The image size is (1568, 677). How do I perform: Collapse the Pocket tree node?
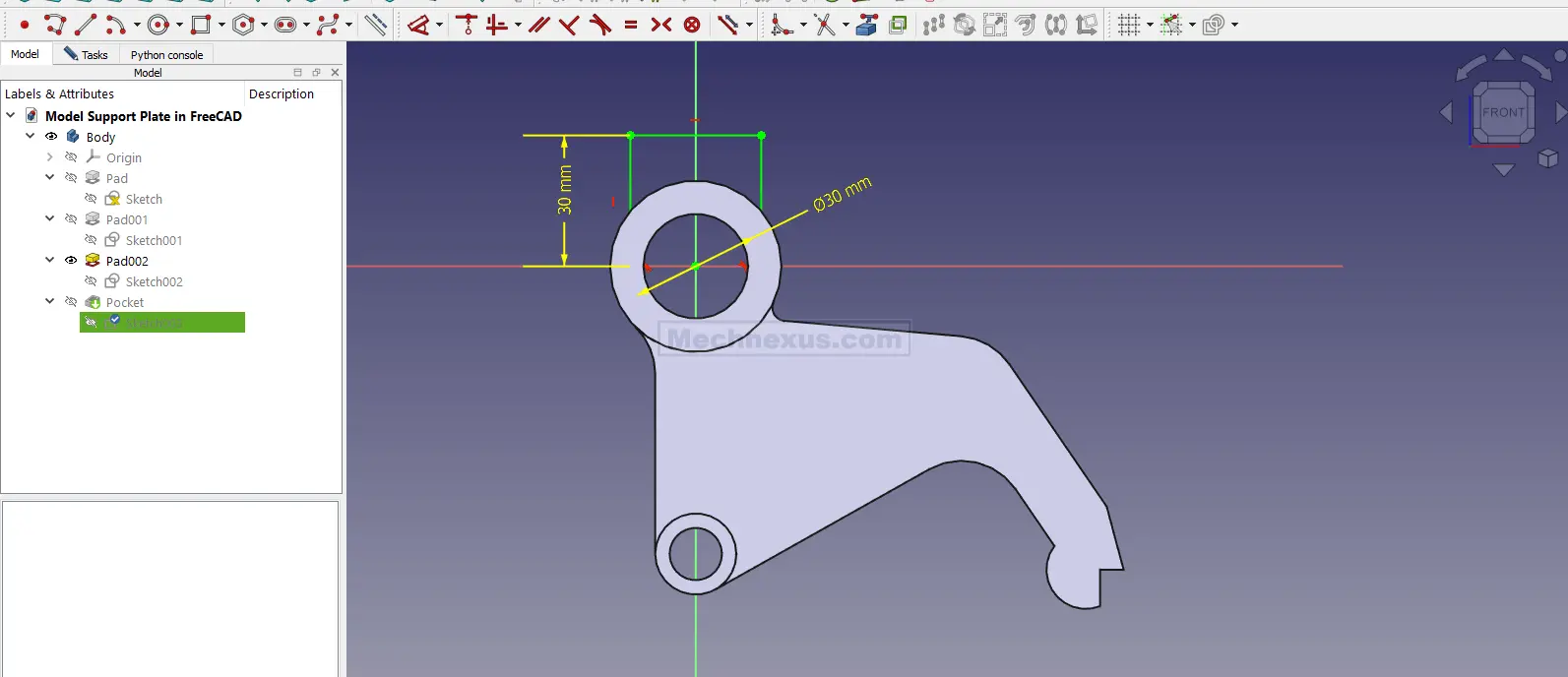click(x=50, y=302)
